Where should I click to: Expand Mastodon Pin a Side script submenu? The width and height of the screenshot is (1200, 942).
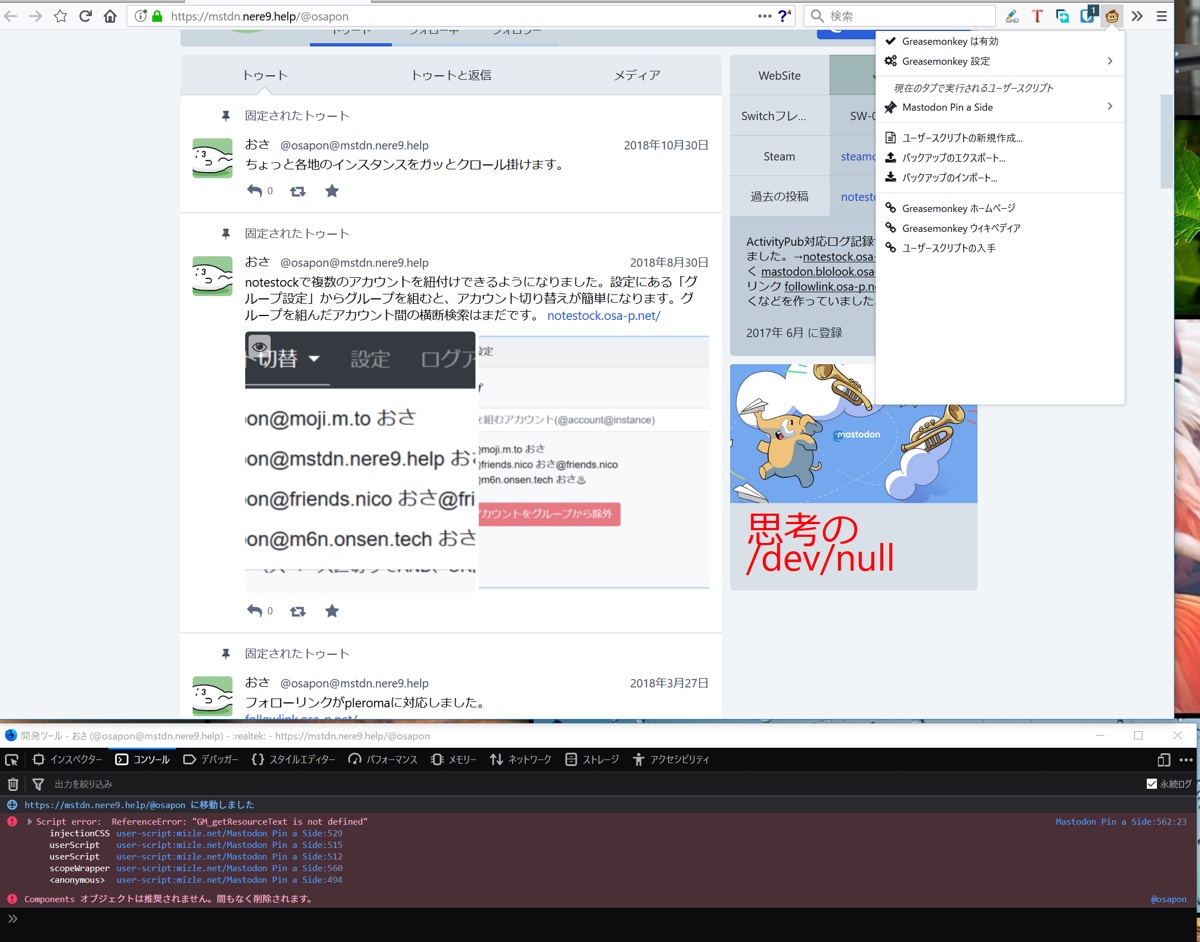999,107
